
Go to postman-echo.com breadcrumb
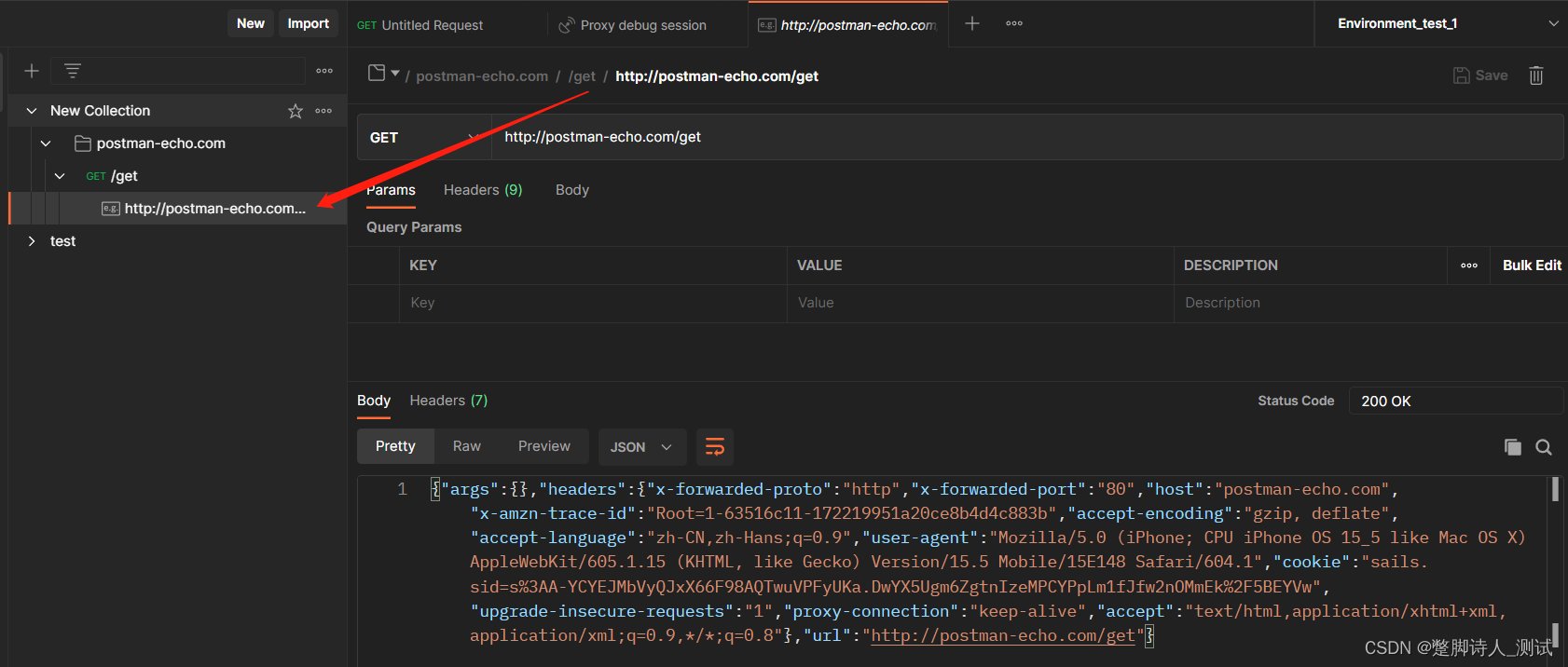point(482,76)
